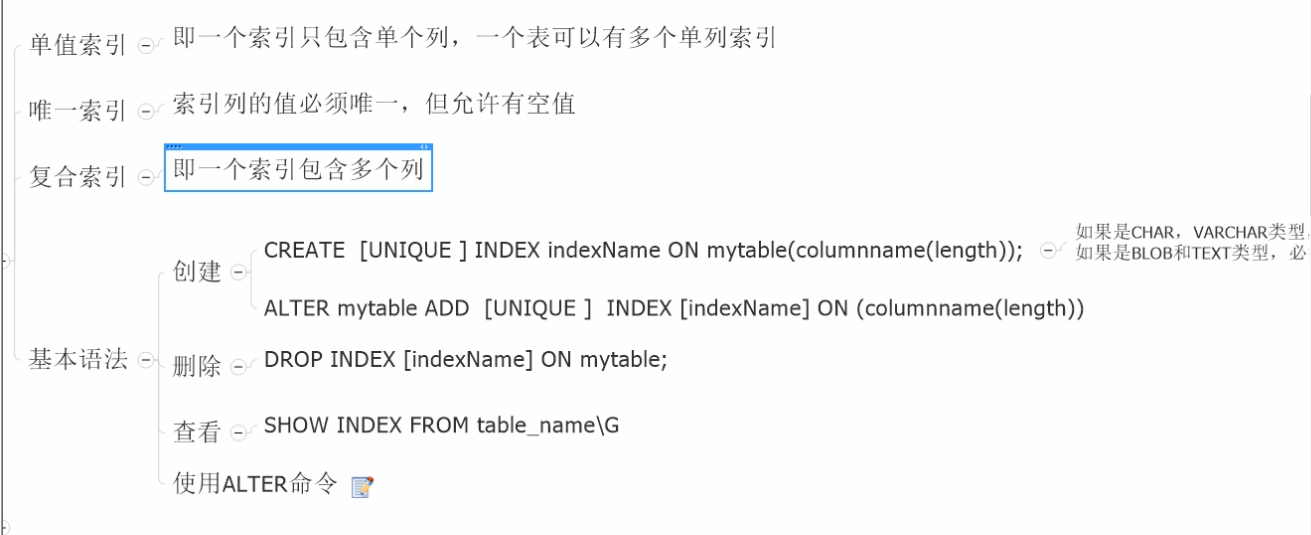Collapse the 创建 sub-branch toggle
The image size is (1311, 535).
point(237,272)
